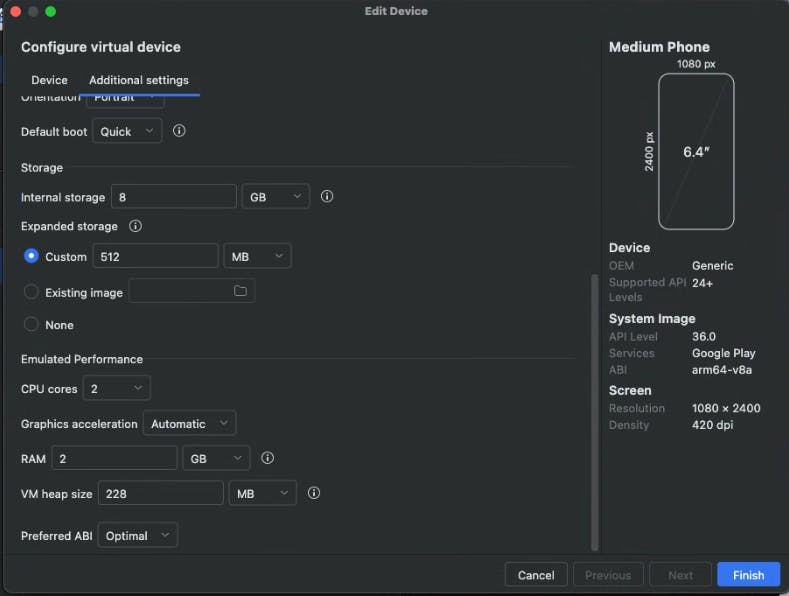Screen dimensions: 789x596
Task: Choose None for expanded storage
Action: 31,324
